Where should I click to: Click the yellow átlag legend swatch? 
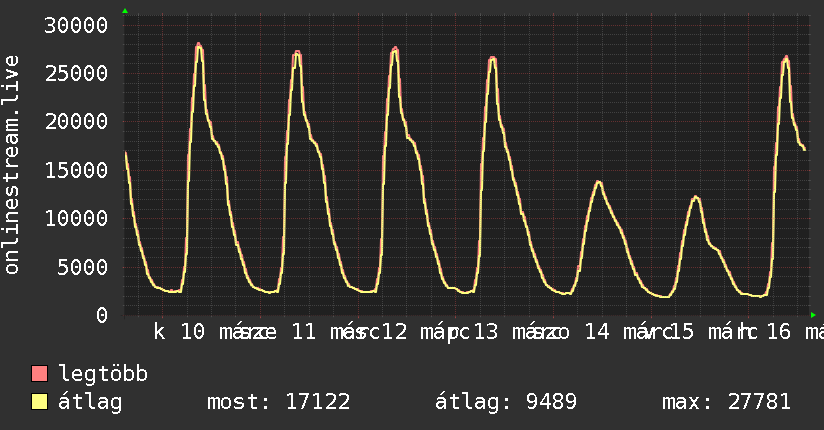click(x=39, y=402)
